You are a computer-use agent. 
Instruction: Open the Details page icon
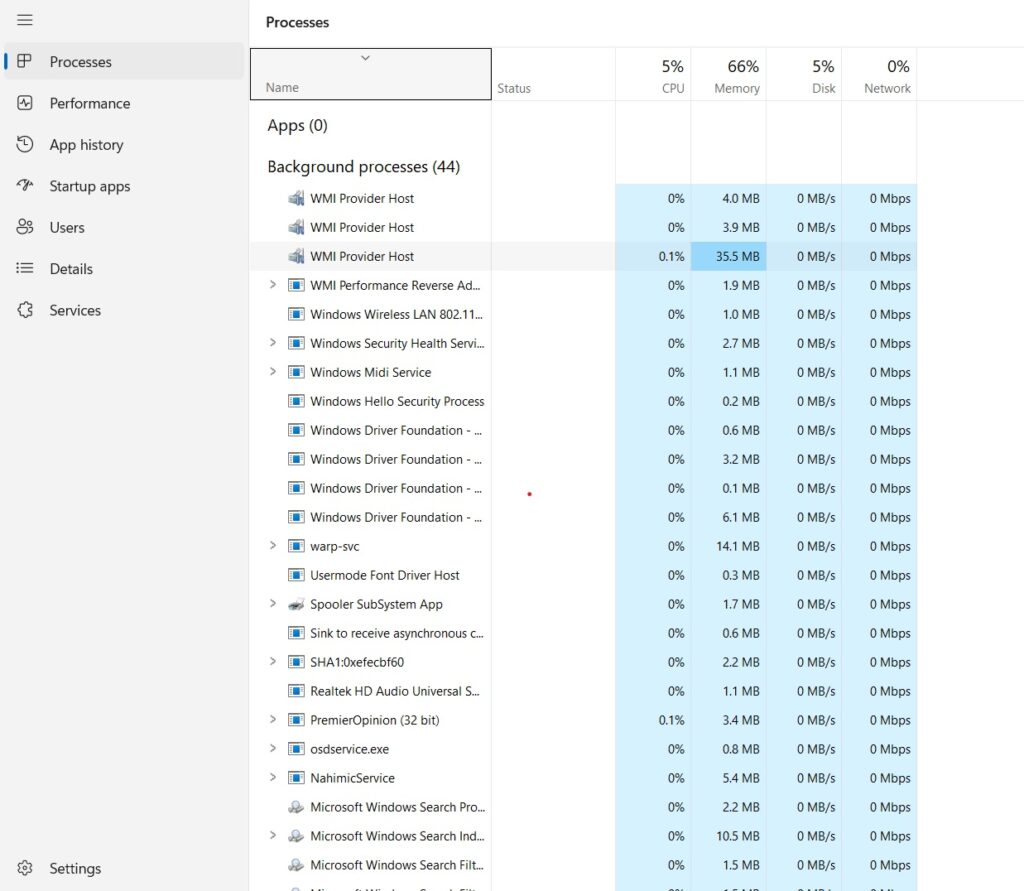tap(25, 268)
